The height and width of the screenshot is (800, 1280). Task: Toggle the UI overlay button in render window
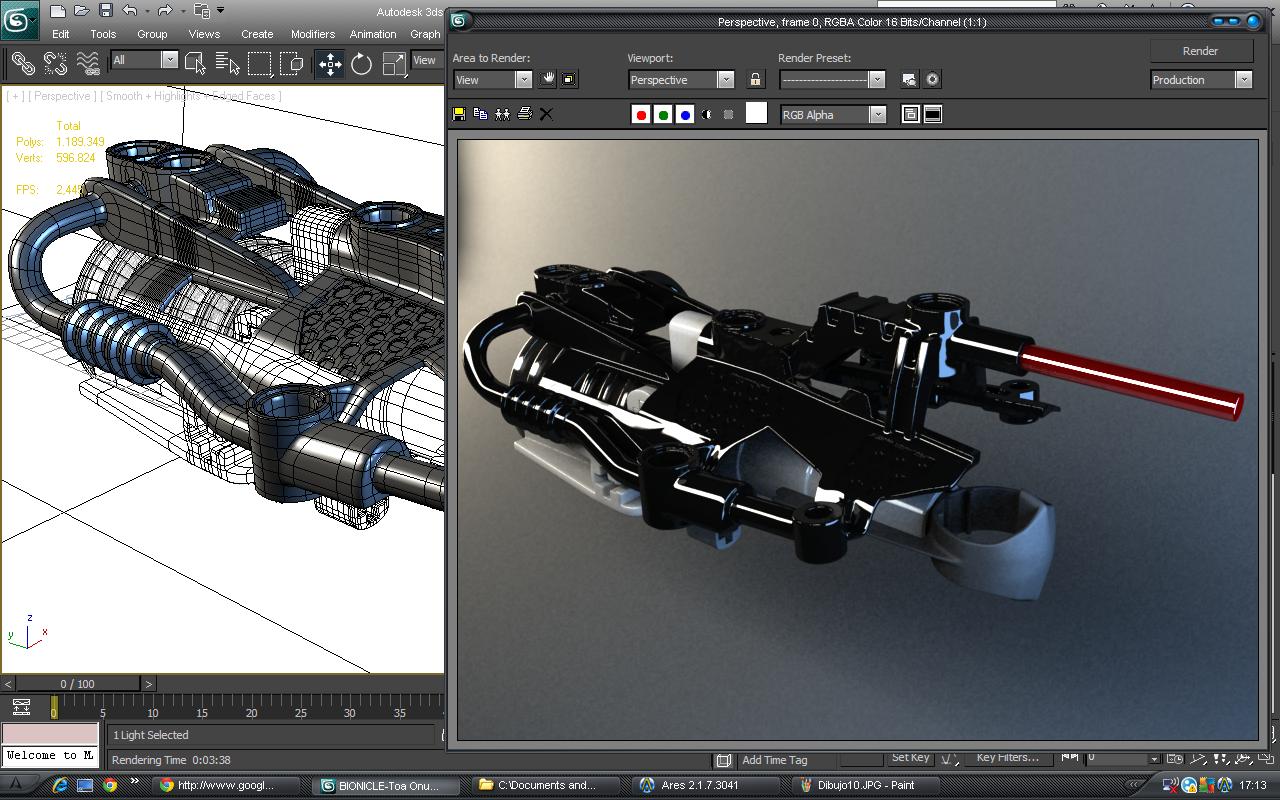coord(911,115)
